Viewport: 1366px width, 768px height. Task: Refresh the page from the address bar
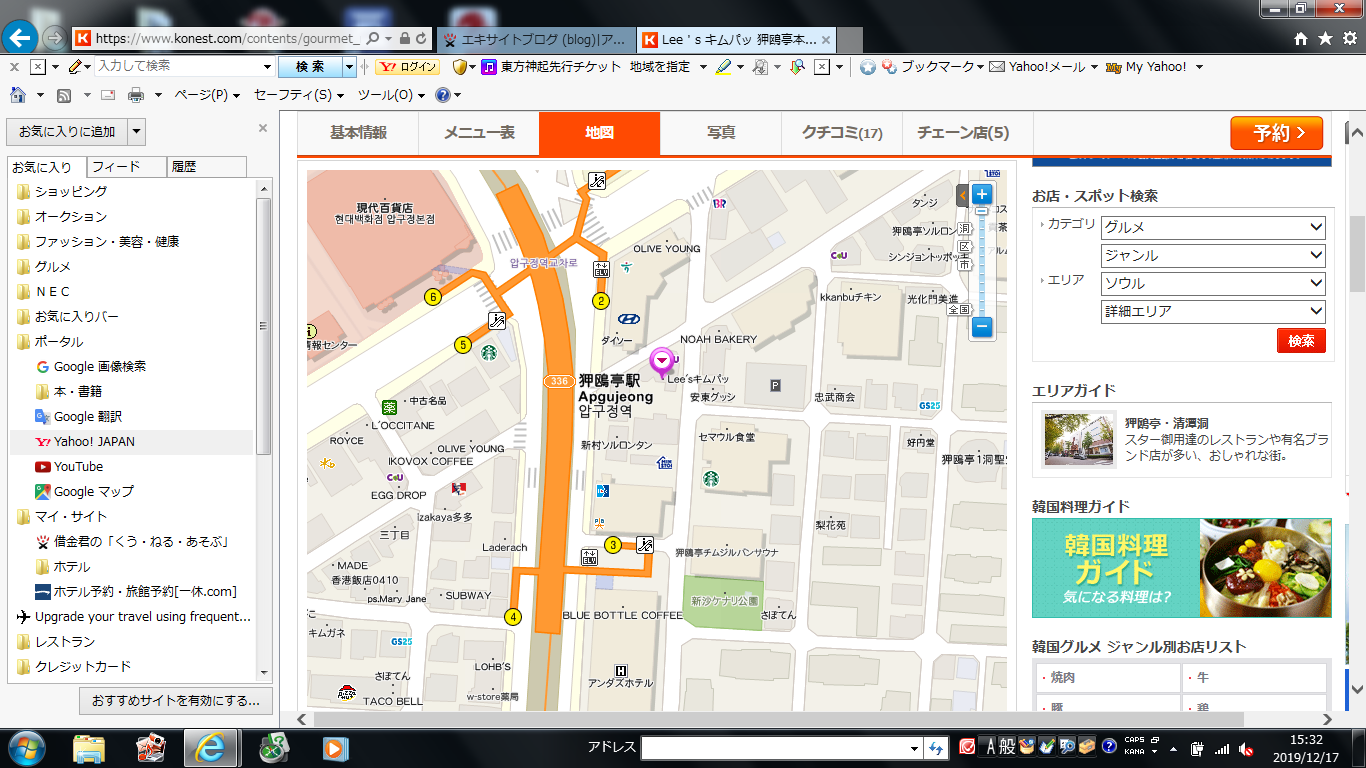coord(421,39)
